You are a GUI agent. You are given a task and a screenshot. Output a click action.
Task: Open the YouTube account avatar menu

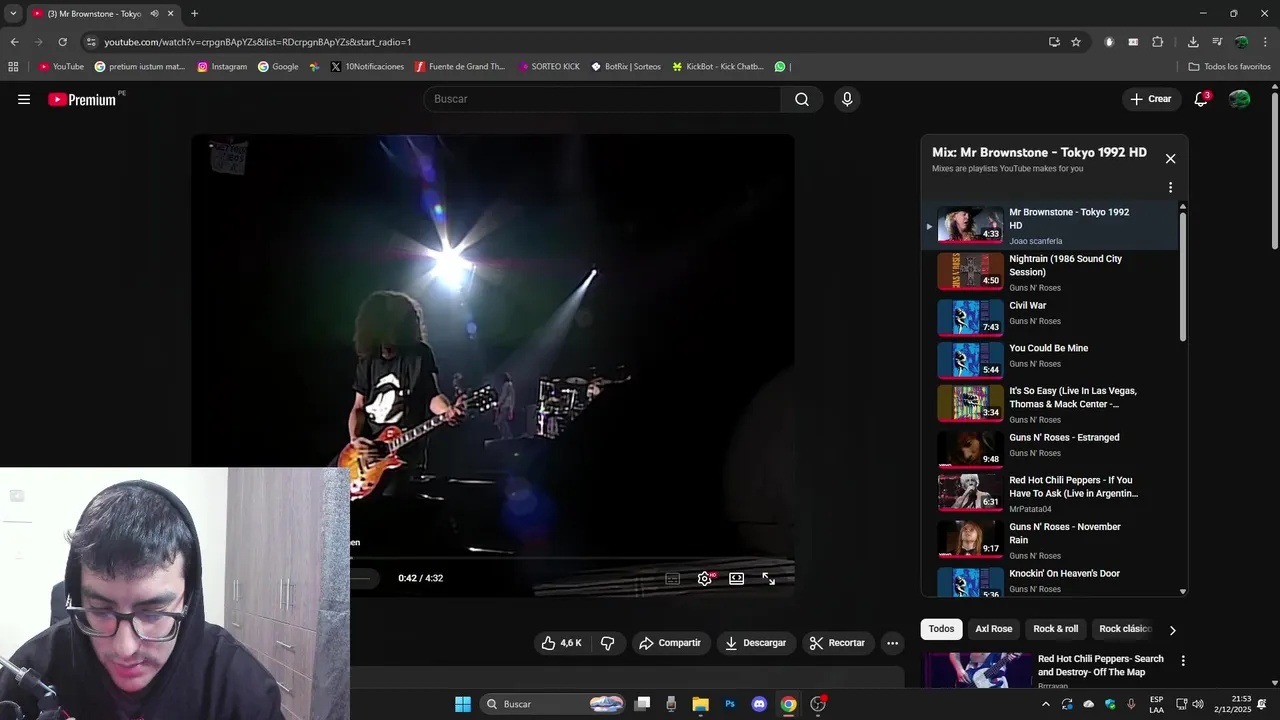[1239, 99]
